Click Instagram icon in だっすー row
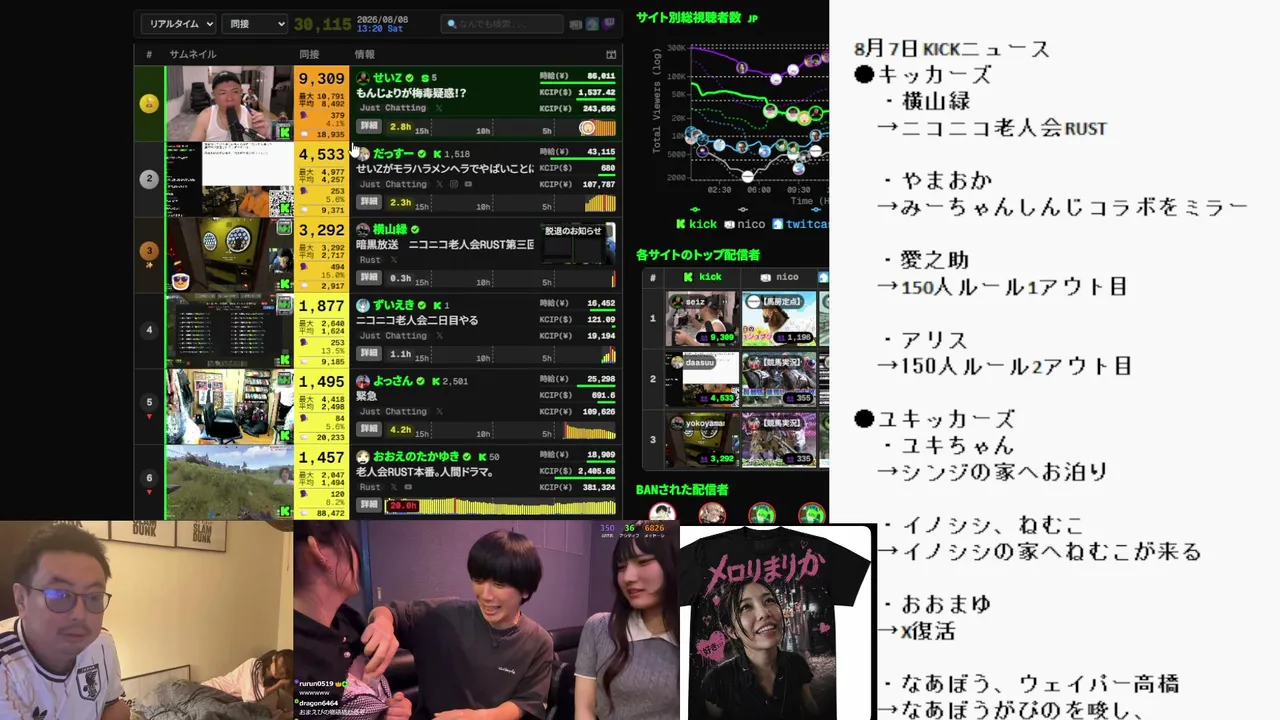1280x720 pixels. click(454, 185)
